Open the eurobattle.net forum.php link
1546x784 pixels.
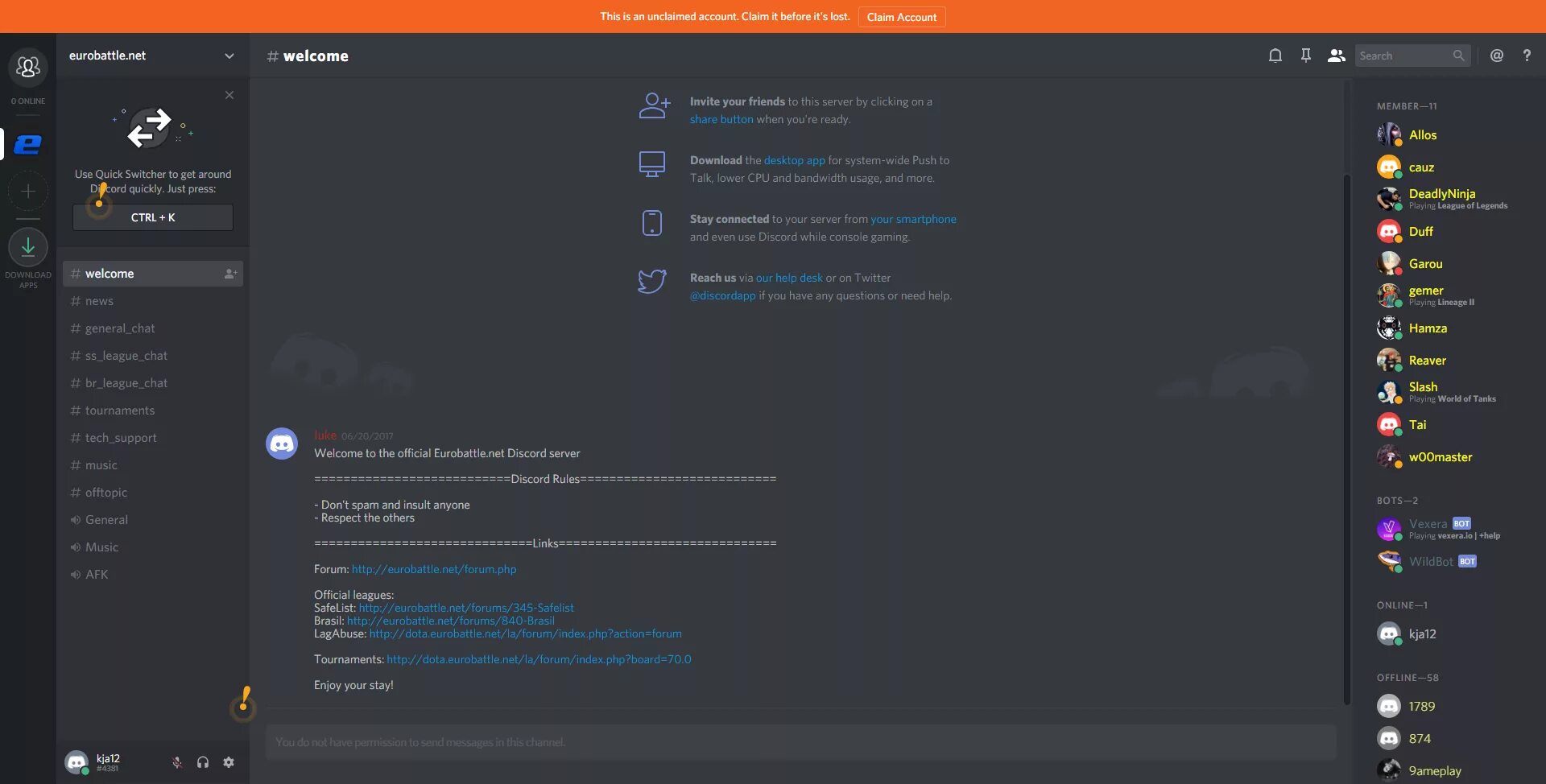tap(434, 569)
